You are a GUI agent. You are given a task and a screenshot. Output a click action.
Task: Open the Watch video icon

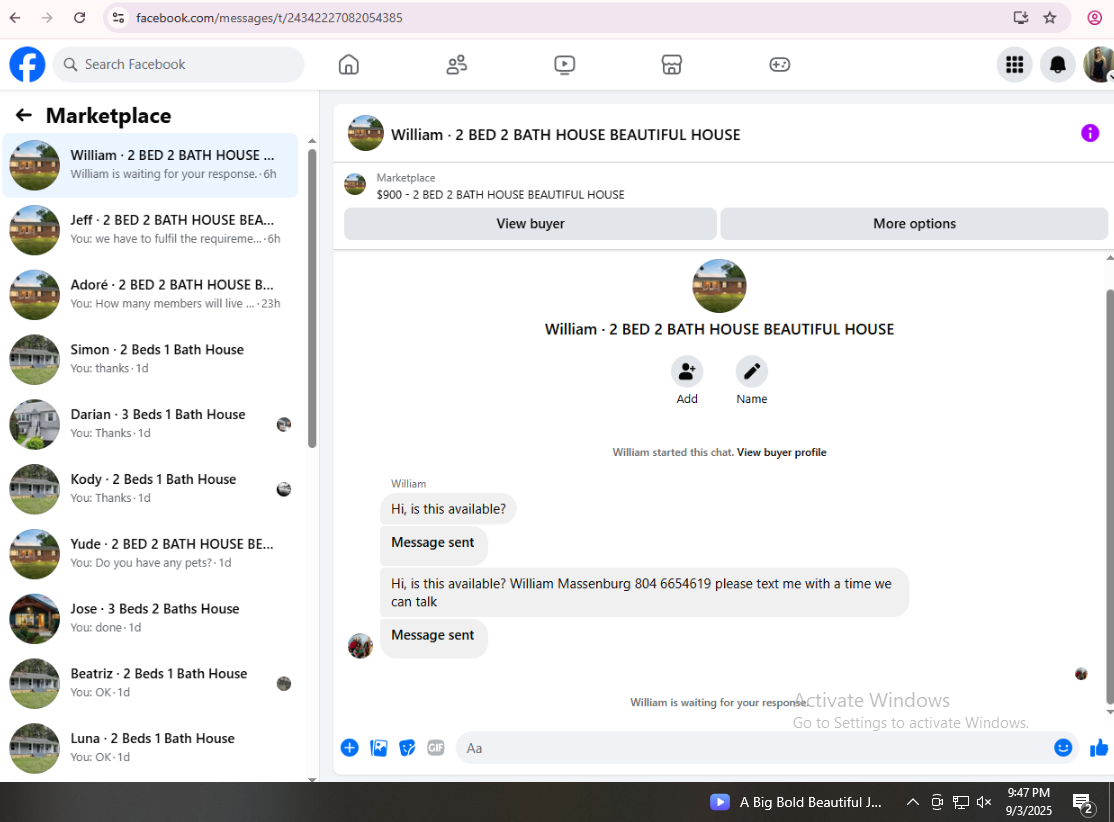click(x=565, y=65)
